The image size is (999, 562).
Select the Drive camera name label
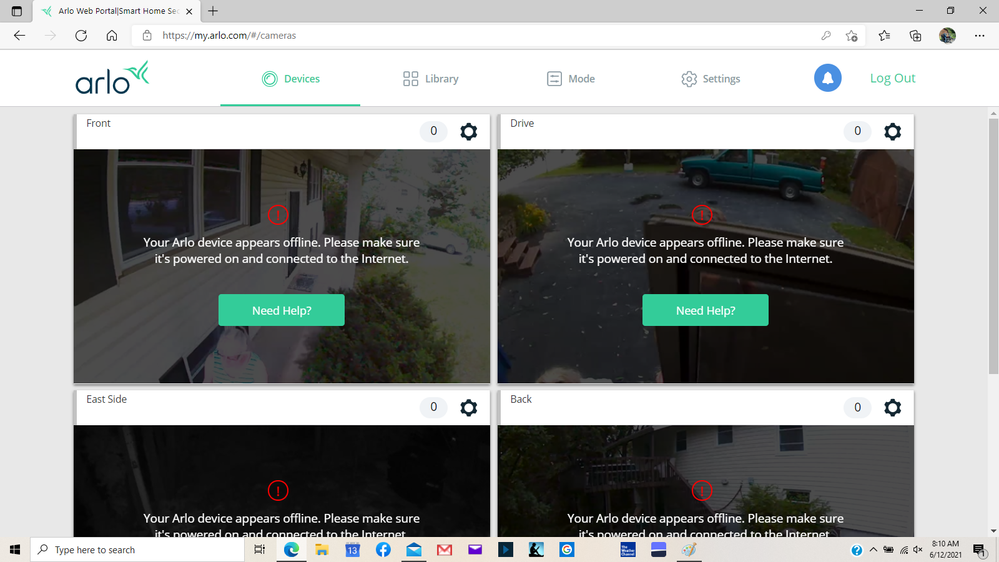click(522, 123)
